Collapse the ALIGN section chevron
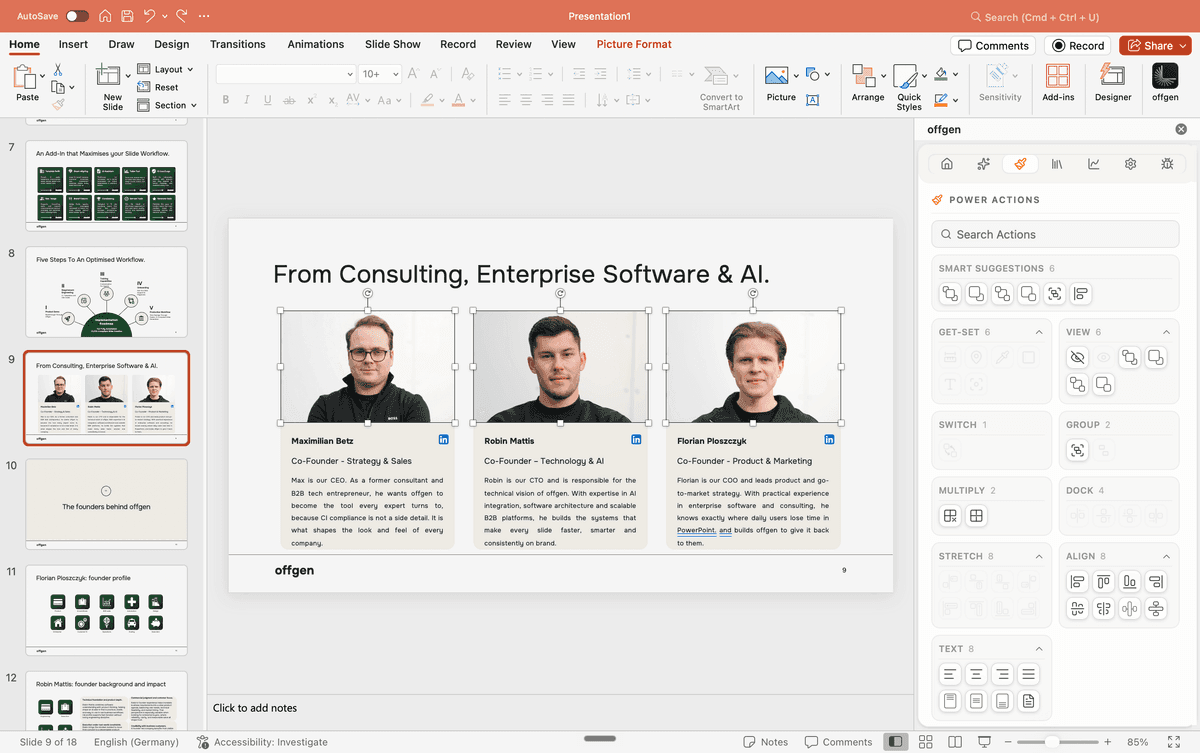 [x=1166, y=556]
